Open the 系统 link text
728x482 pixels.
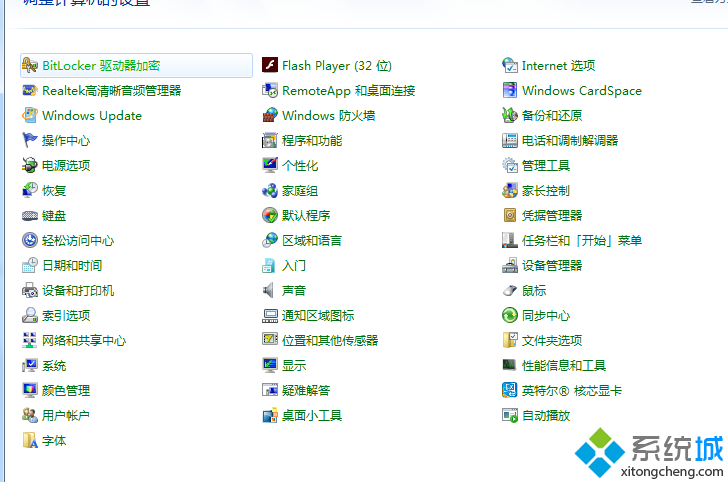tap(54, 366)
